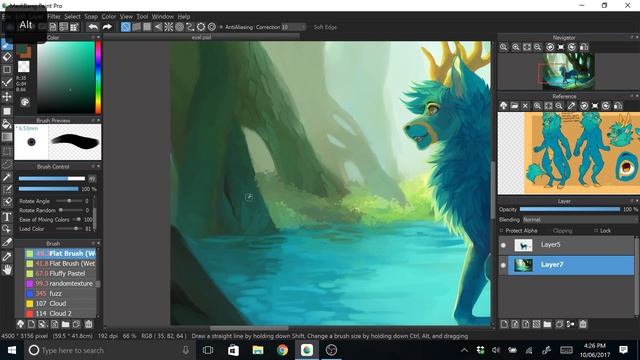Create new layer with first Layer panel icon
640x360 pixels.
point(504,324)
